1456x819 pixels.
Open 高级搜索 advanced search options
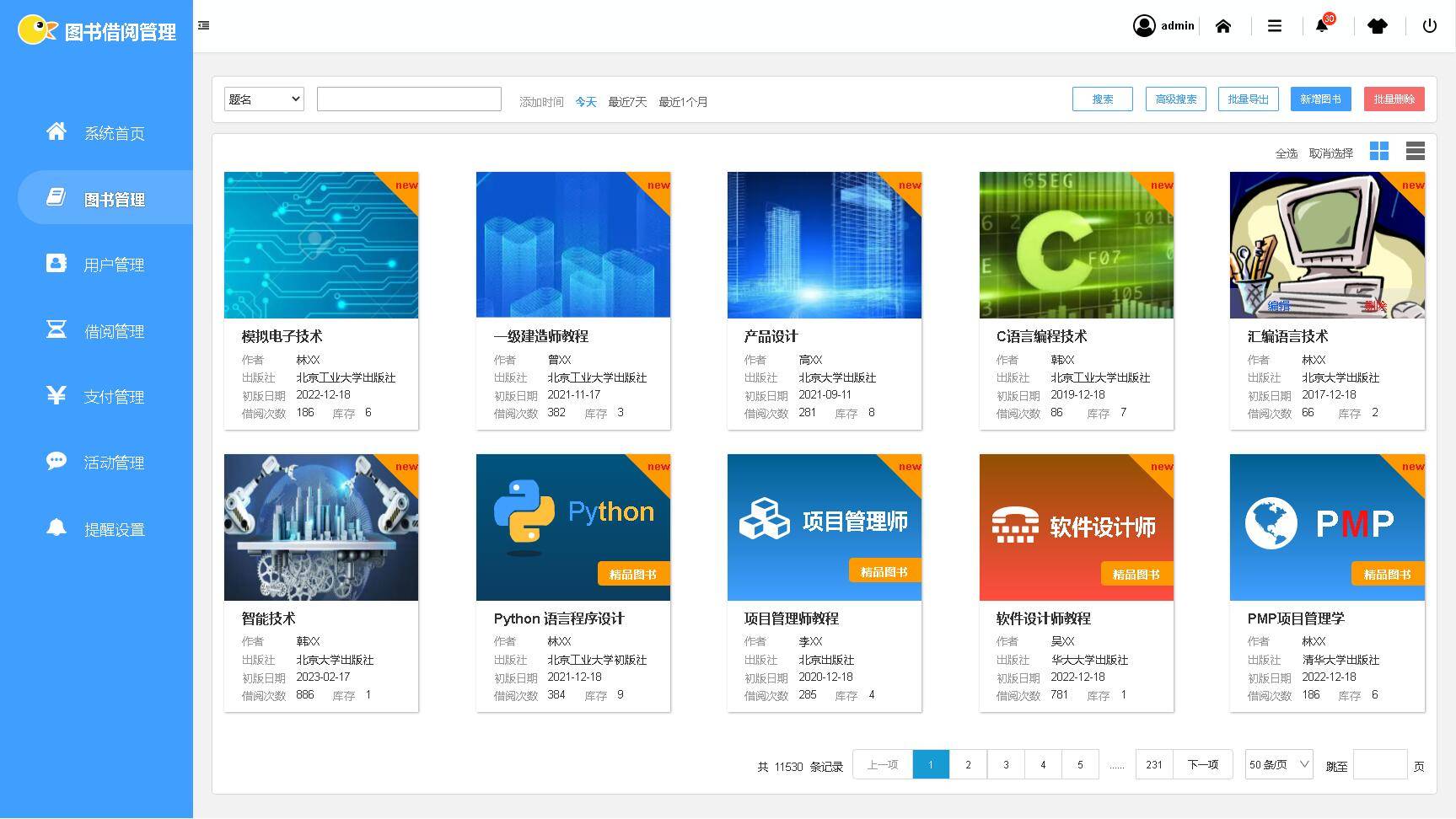(x=1175, y=99)
